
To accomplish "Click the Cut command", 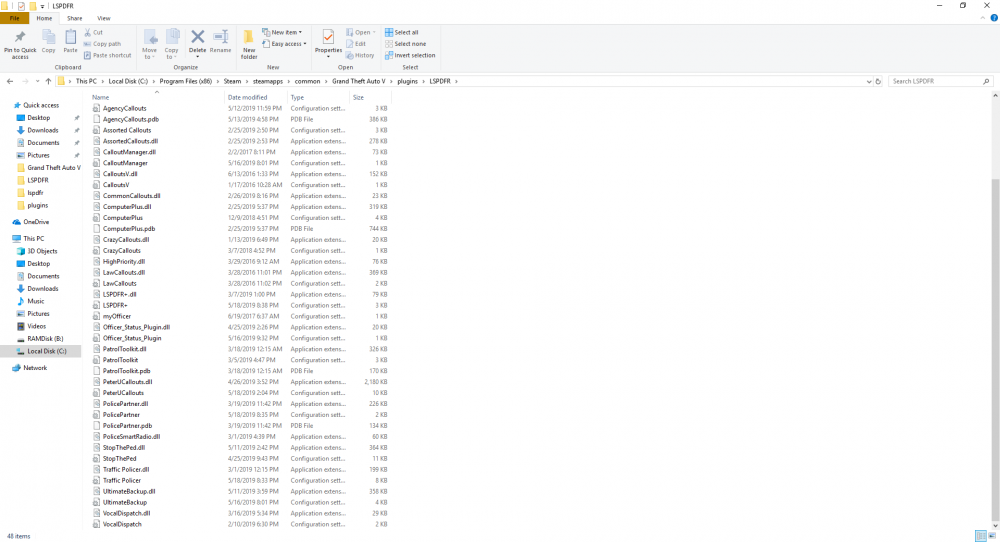I will coord(94,32).
